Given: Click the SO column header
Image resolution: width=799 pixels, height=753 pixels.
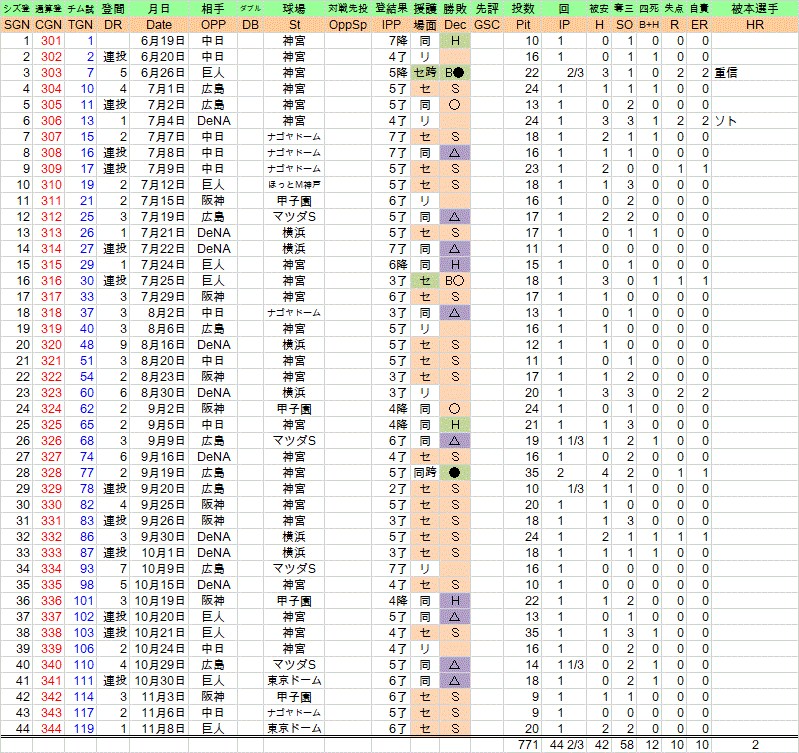Looking at the screenshot, I should [624, 25].
